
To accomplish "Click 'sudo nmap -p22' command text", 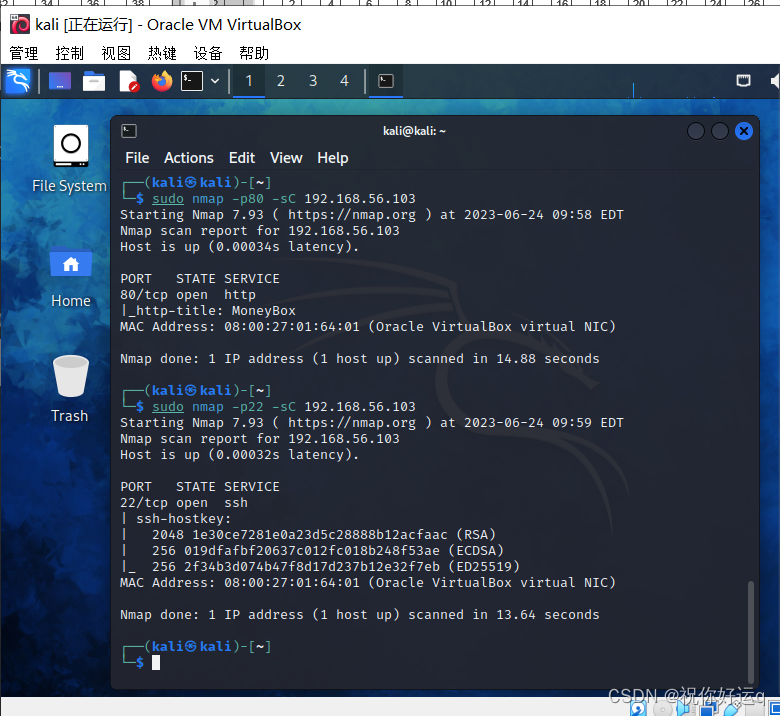I will pyautogui.click(x=208, y=407).
